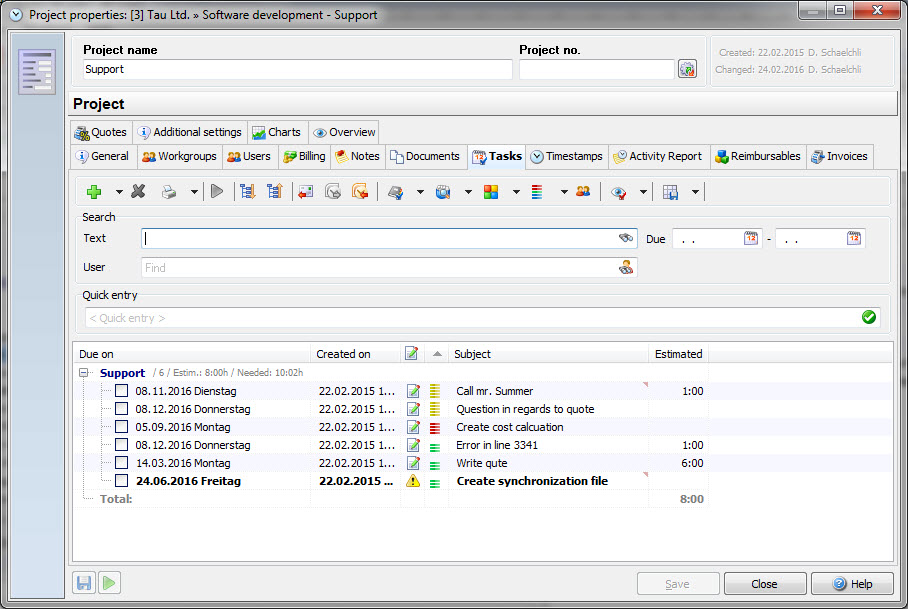
Task: Open the calendar picker for Due start date
Action: pos(751,238)
